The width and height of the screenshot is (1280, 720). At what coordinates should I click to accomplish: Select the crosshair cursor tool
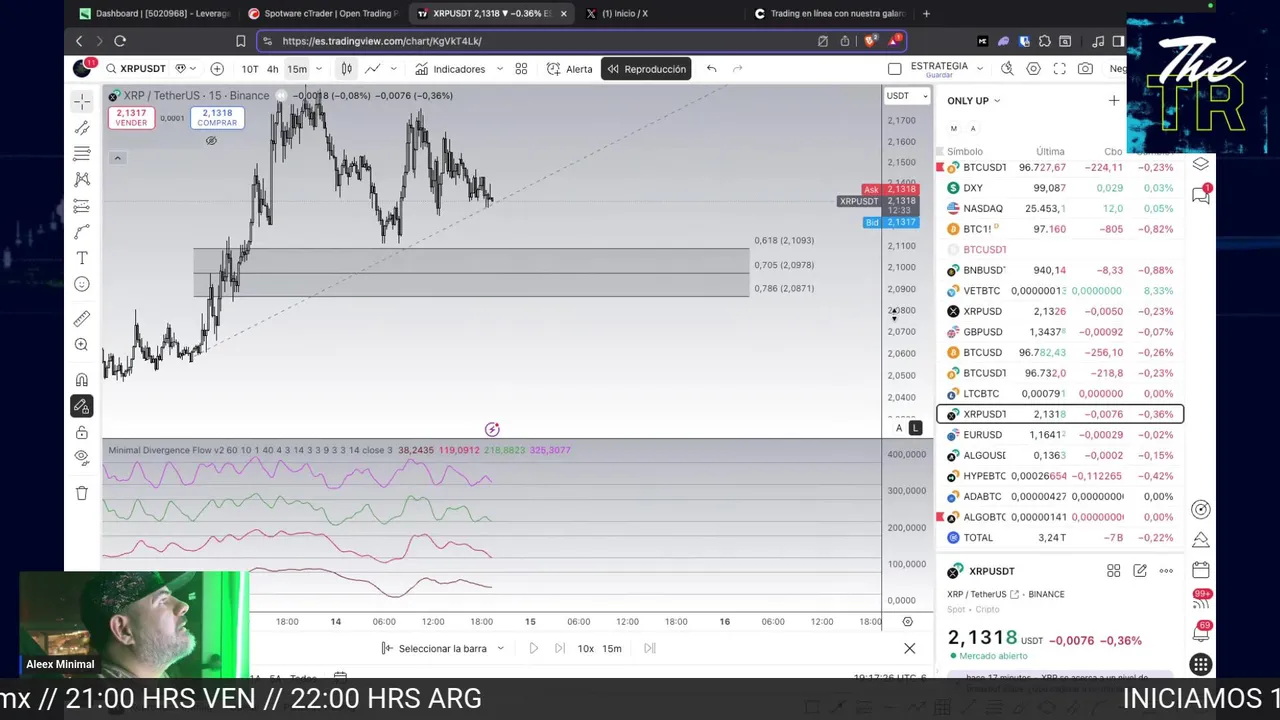(82, 101)
